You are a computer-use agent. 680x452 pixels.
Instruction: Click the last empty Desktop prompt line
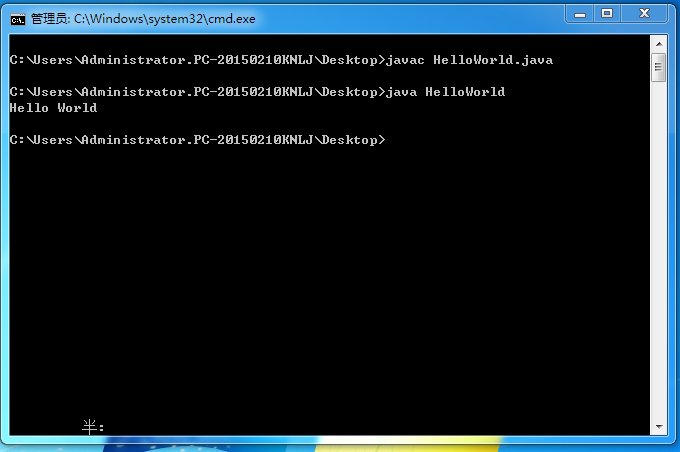pyautogui.click(x=197, y=140)
